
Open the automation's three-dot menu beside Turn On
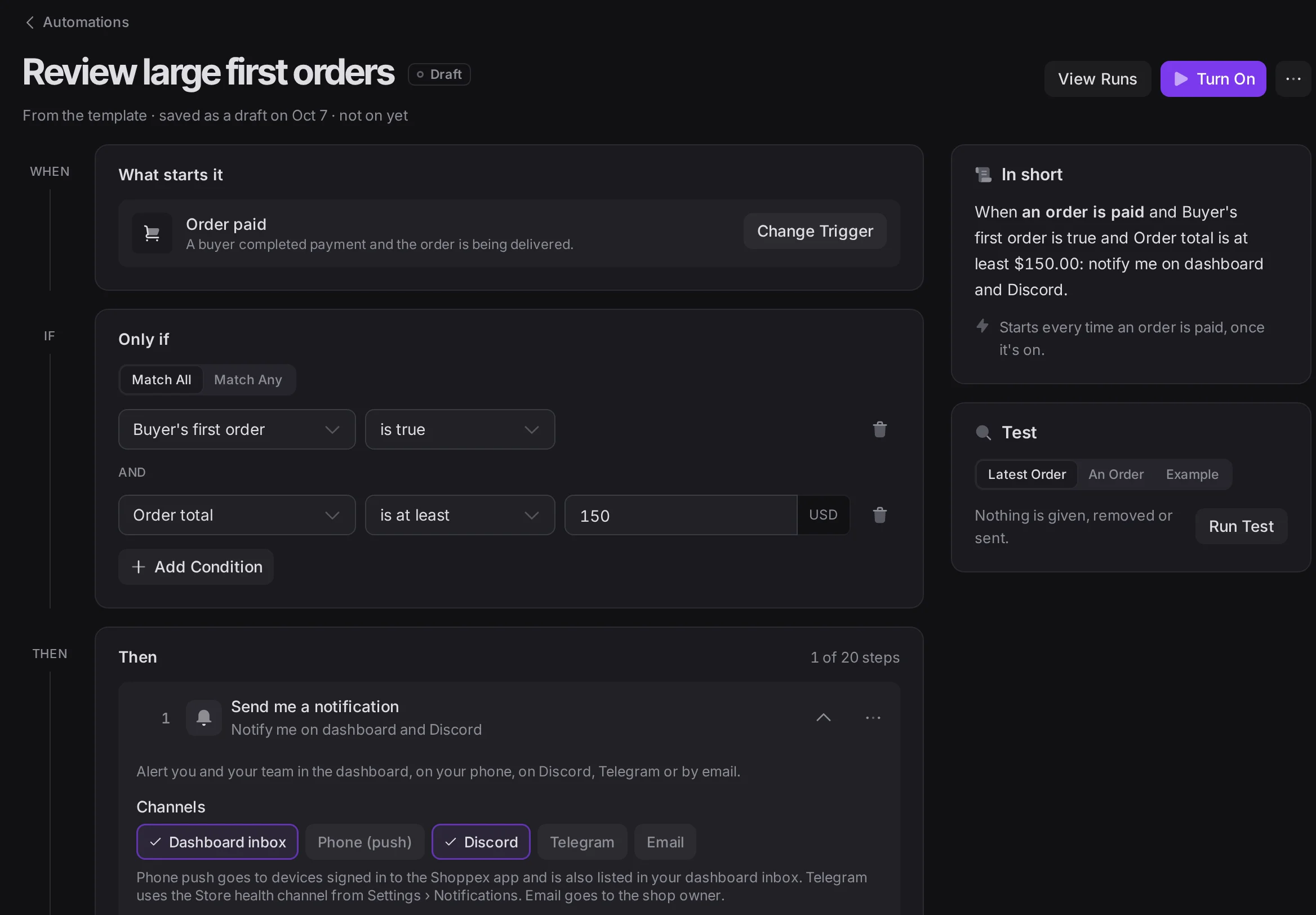pyautogui.click(x=1292, y=79)
